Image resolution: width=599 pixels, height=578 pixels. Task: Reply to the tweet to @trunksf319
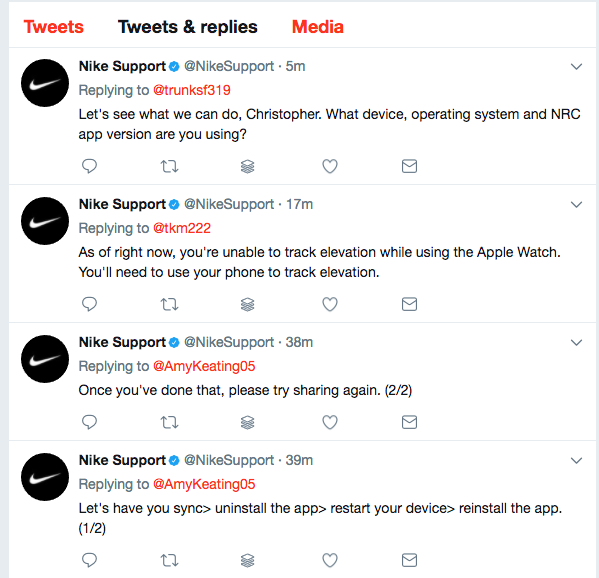89,166
